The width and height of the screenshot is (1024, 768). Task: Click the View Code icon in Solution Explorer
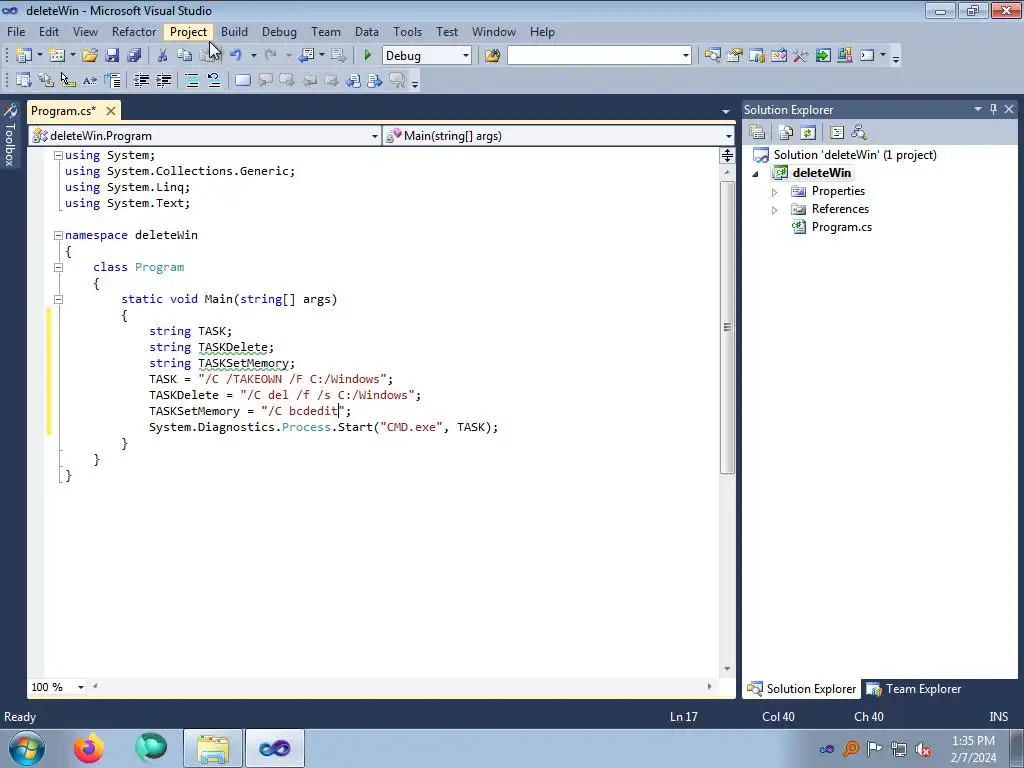click(x=837, y=133)
